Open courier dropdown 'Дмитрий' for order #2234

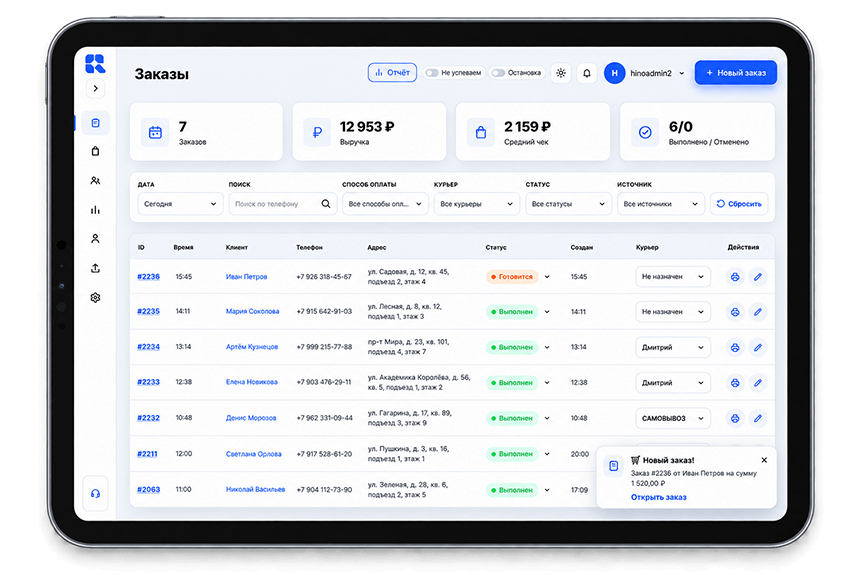(673, 347)
